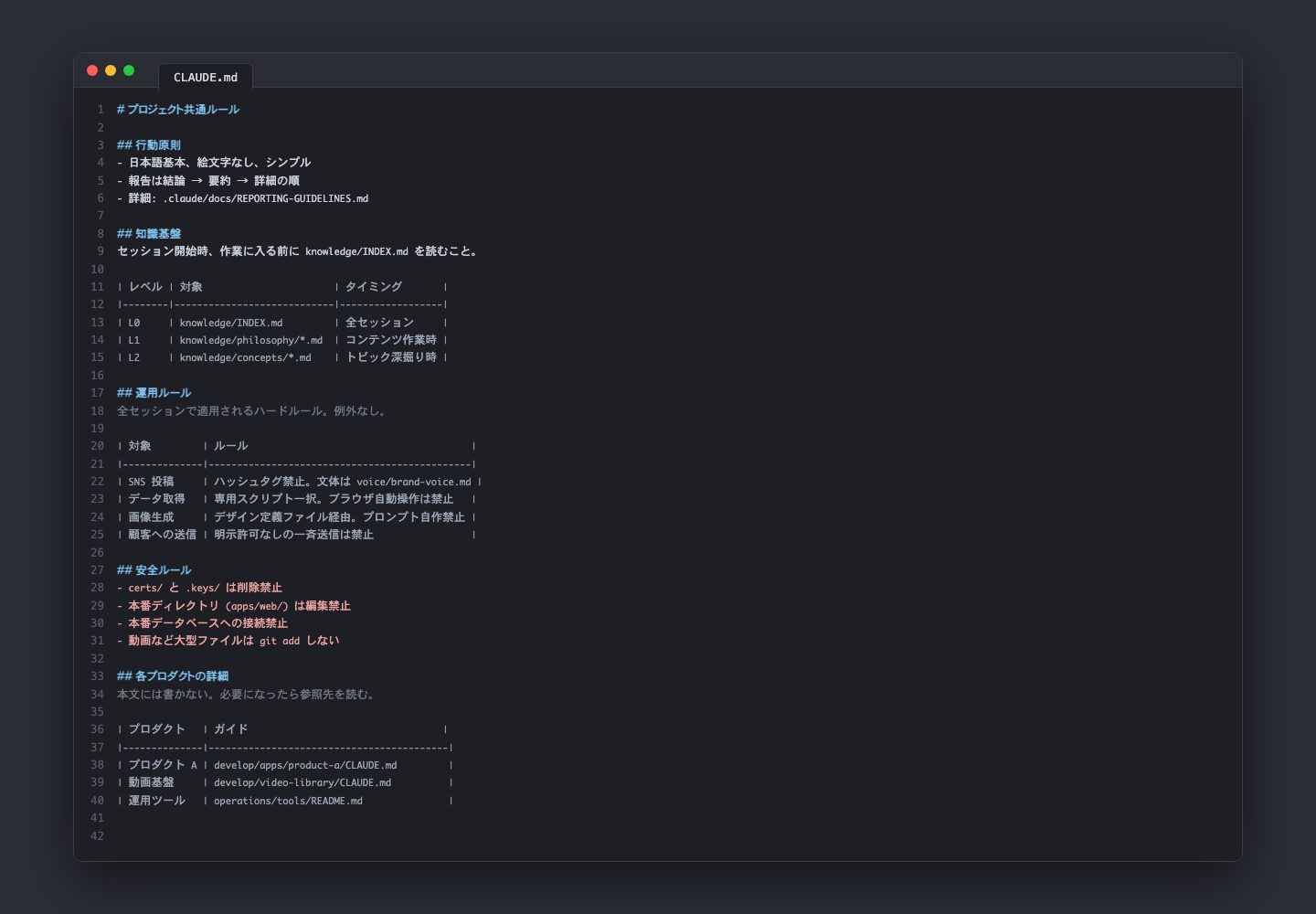Select the CLAUDE.md tab
The width and height of the screenshot is (1316, 914).
206,77
